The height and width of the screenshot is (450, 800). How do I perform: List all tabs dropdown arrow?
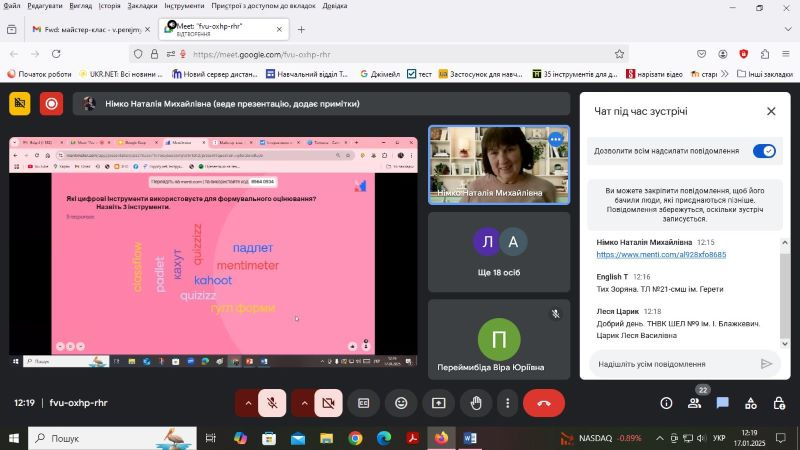(788, 30)
